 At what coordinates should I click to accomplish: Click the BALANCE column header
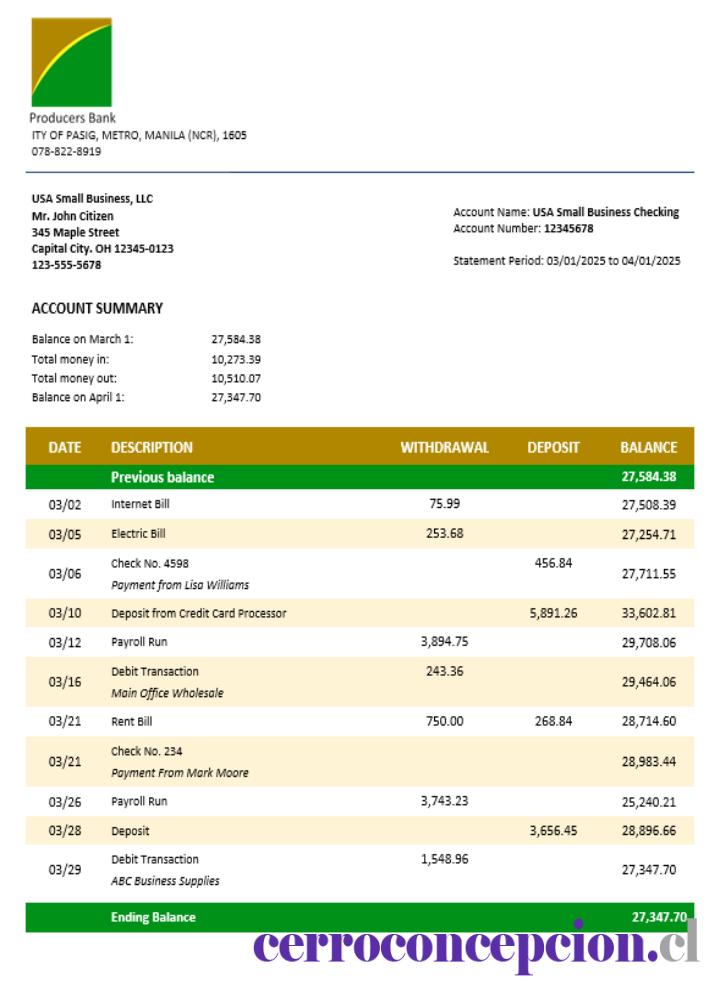[649, 448]
